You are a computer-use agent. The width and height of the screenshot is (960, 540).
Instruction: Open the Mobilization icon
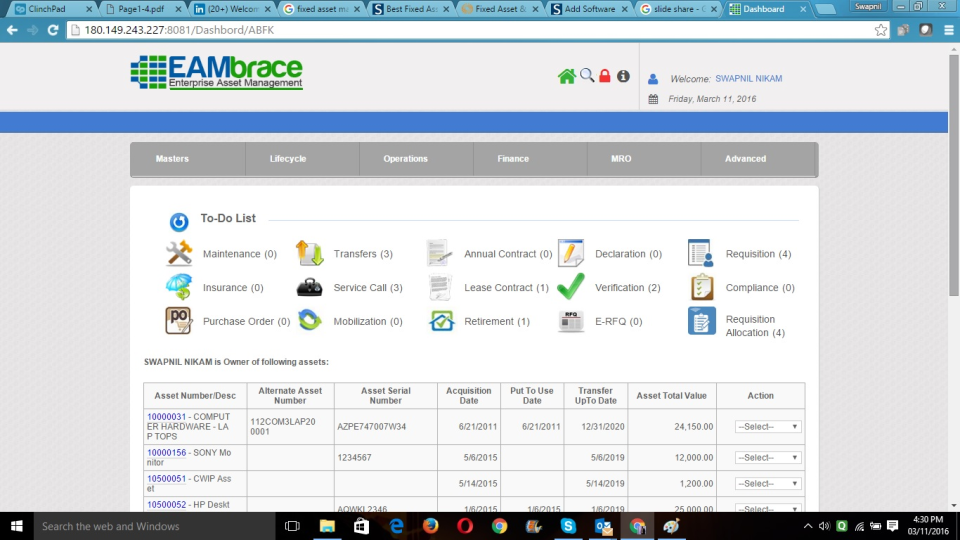tap(310, 320)
